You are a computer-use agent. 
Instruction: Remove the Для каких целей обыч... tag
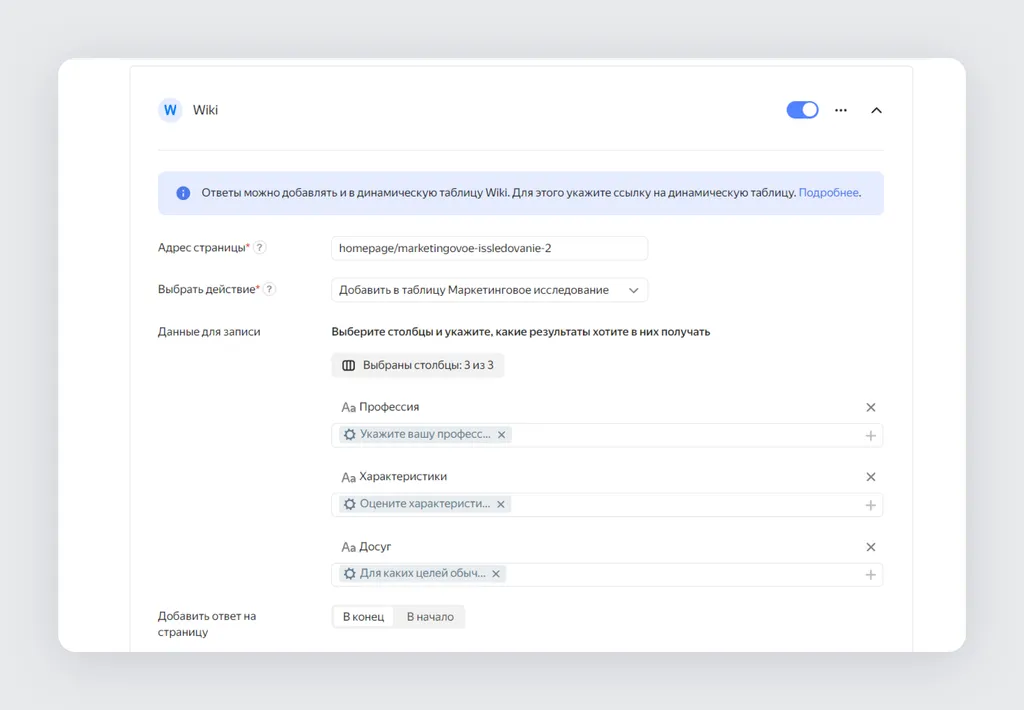[x=496, y=573]
